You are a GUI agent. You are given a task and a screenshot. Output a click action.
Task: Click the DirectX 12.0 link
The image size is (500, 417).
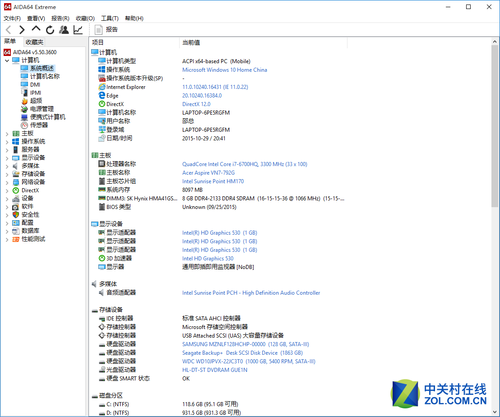coord(196,104)
